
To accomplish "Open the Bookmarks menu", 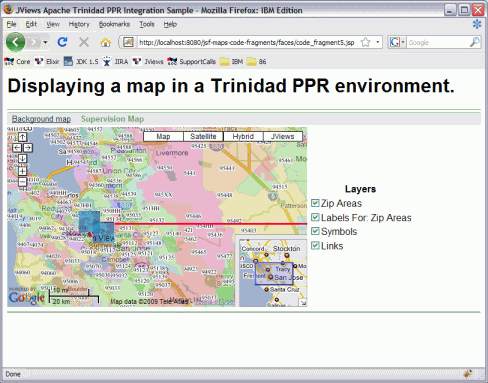I will [114, 24].
